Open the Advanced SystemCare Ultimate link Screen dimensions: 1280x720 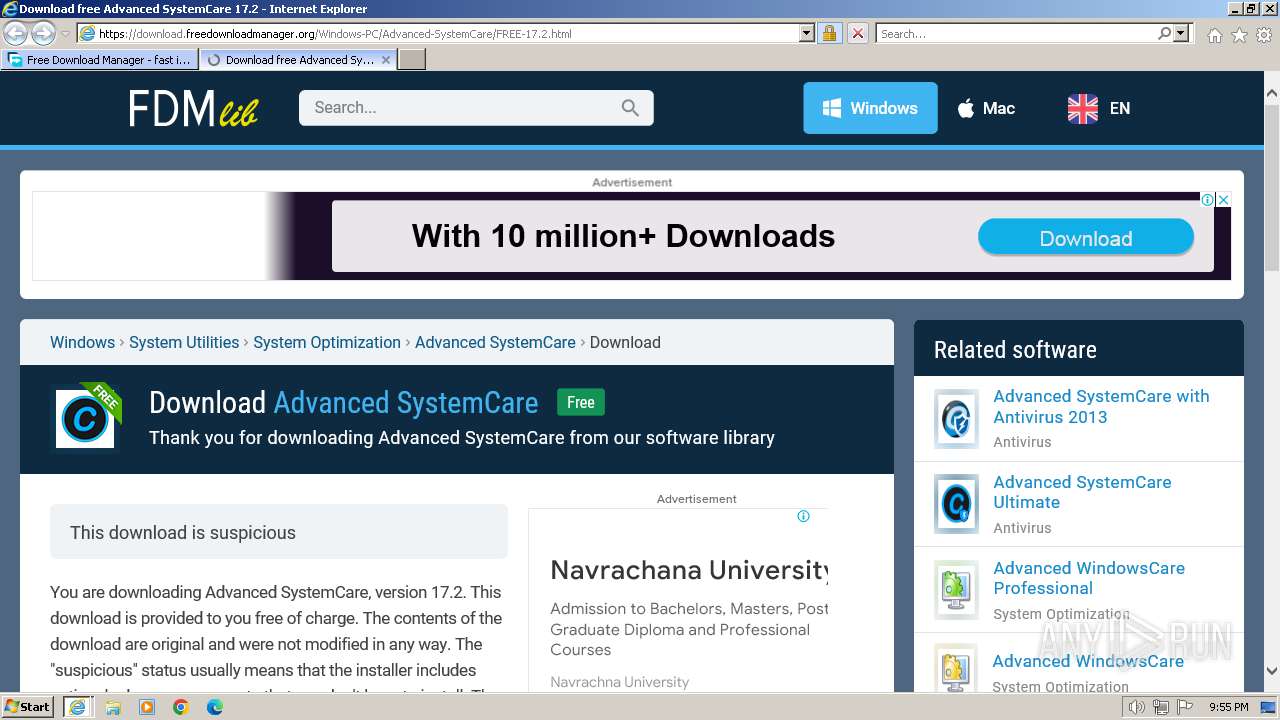click(x=1082, y=492)
